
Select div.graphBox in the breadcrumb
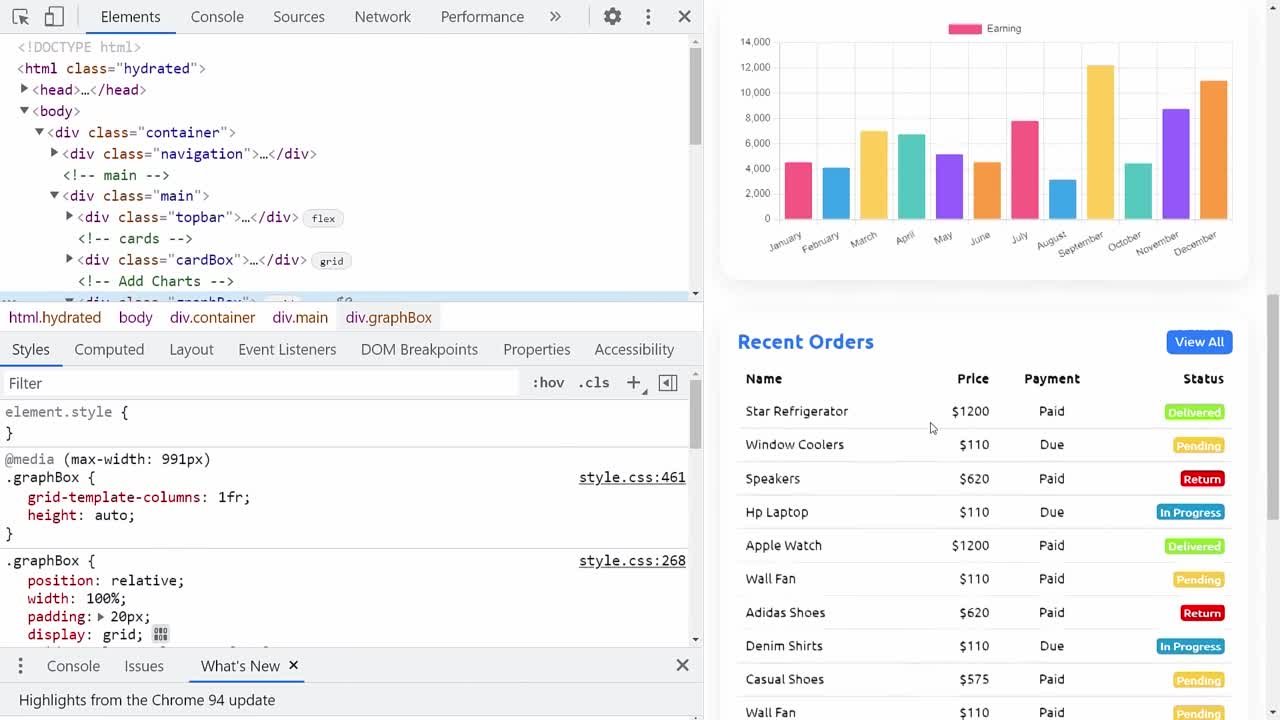coord(389,317)
